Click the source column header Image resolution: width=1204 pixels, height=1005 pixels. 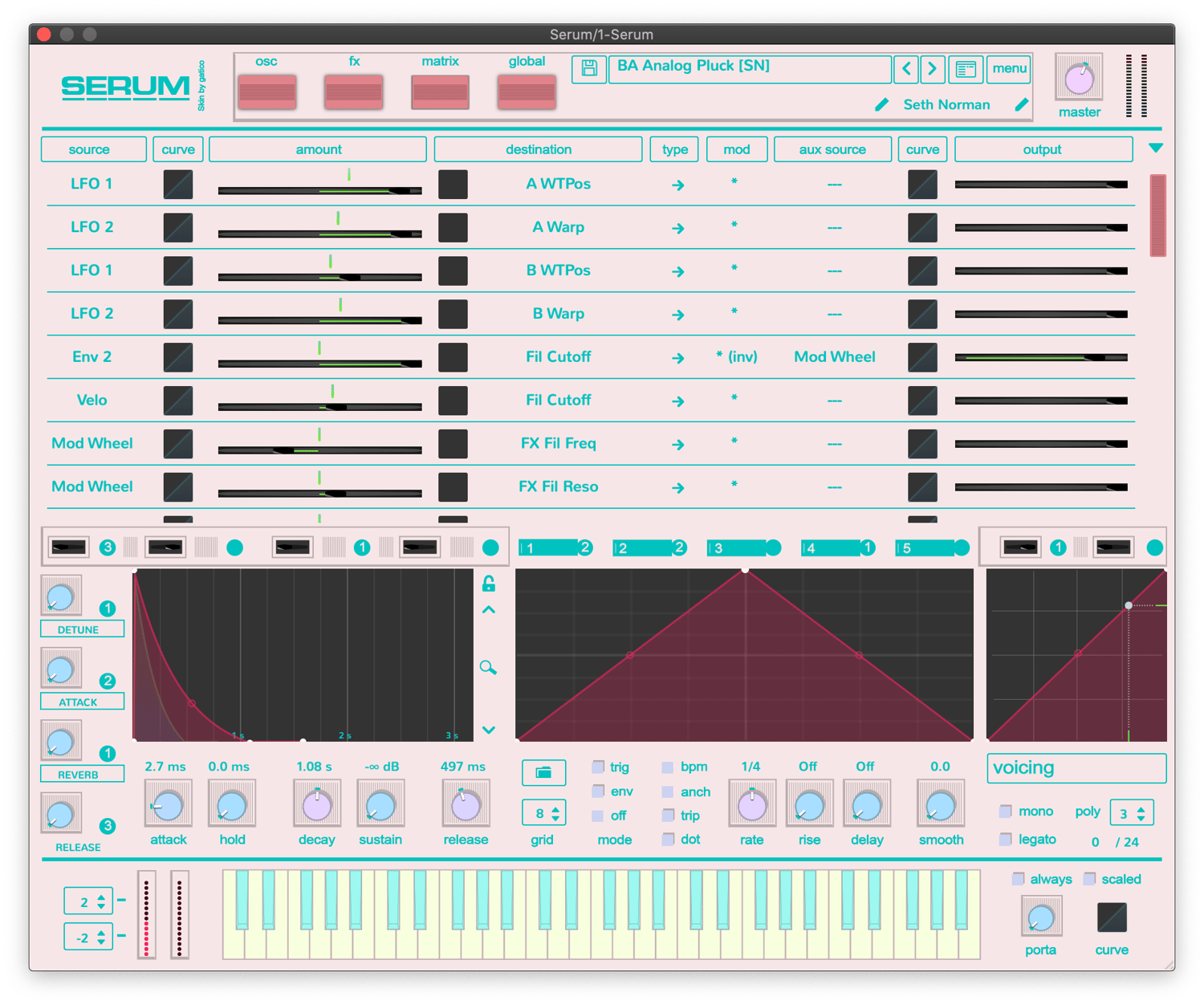pyautogui.click(x=94, y=149)
